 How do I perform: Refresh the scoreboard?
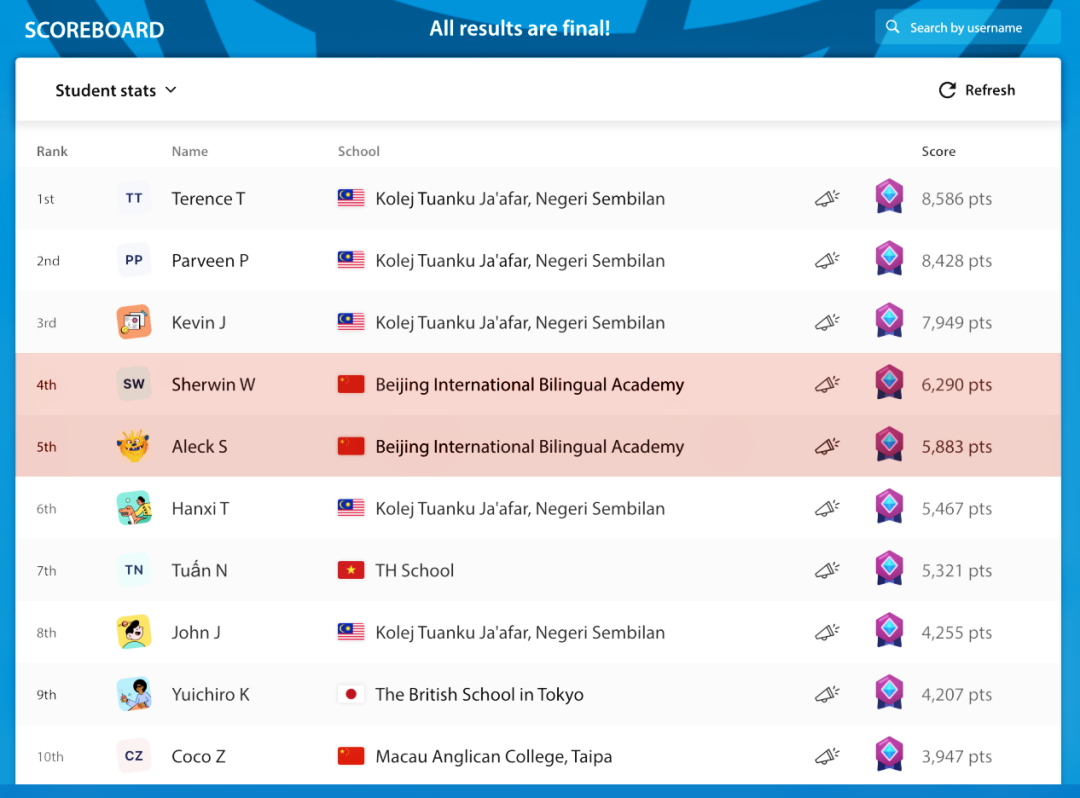coord(977,90)
